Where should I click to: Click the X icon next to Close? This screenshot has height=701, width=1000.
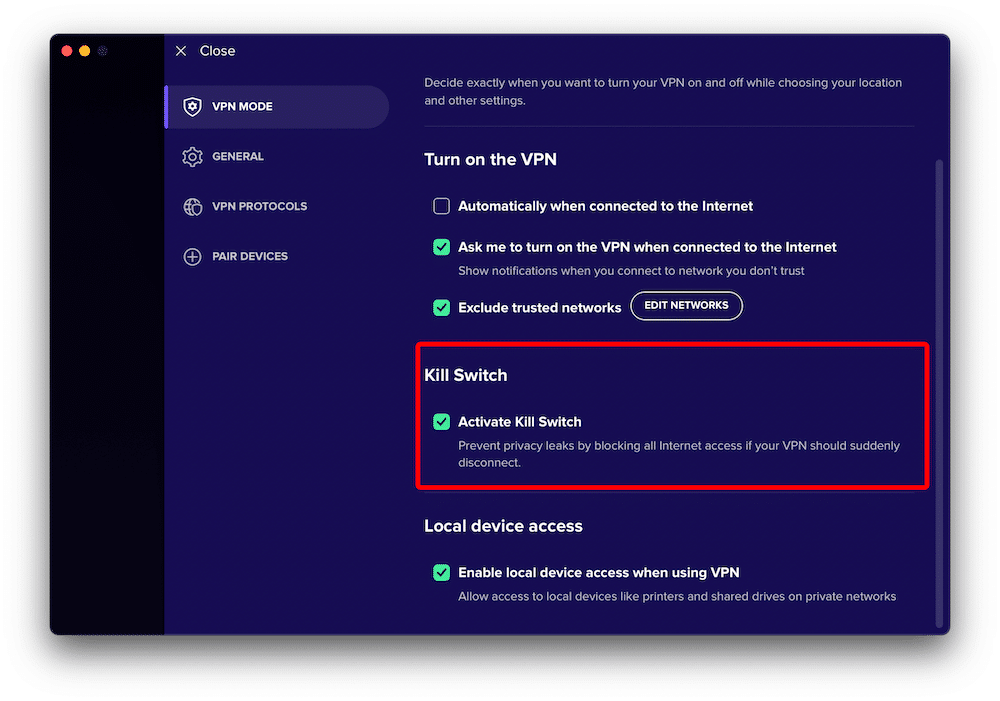click(180, 51)
